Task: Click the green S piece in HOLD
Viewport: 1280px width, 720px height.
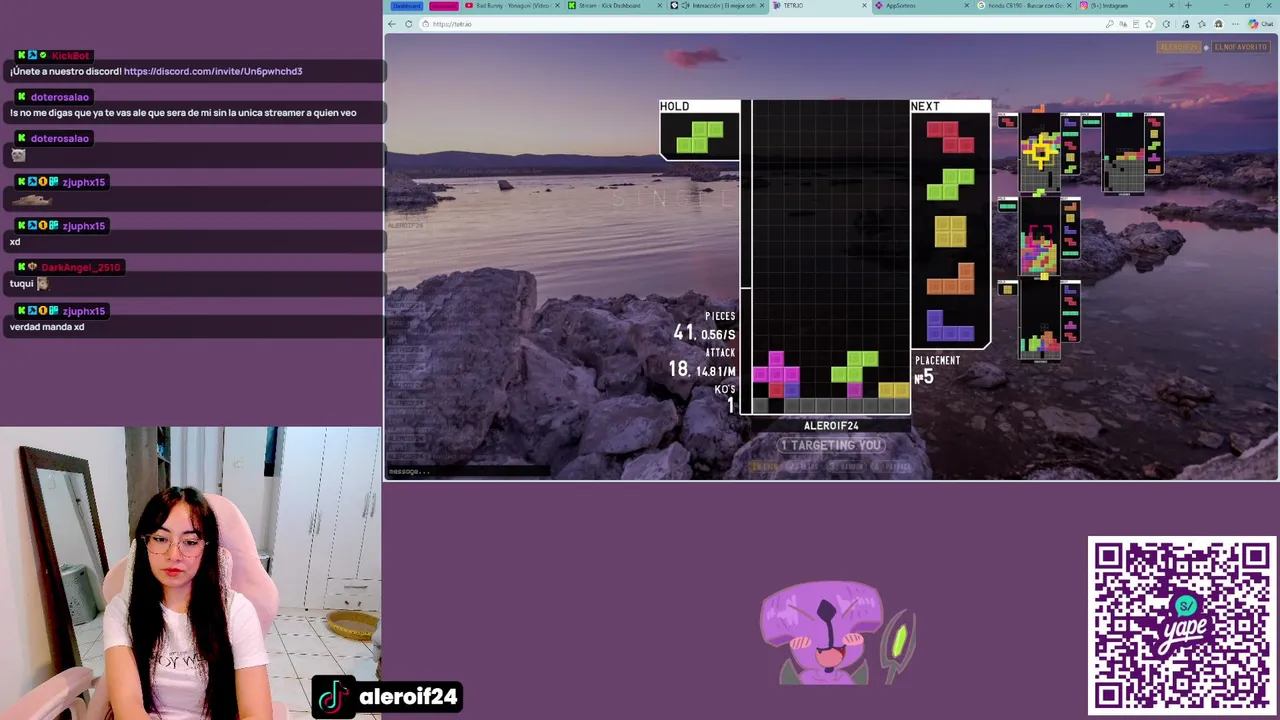Action: pyautogui.click(x=700, y=137)
